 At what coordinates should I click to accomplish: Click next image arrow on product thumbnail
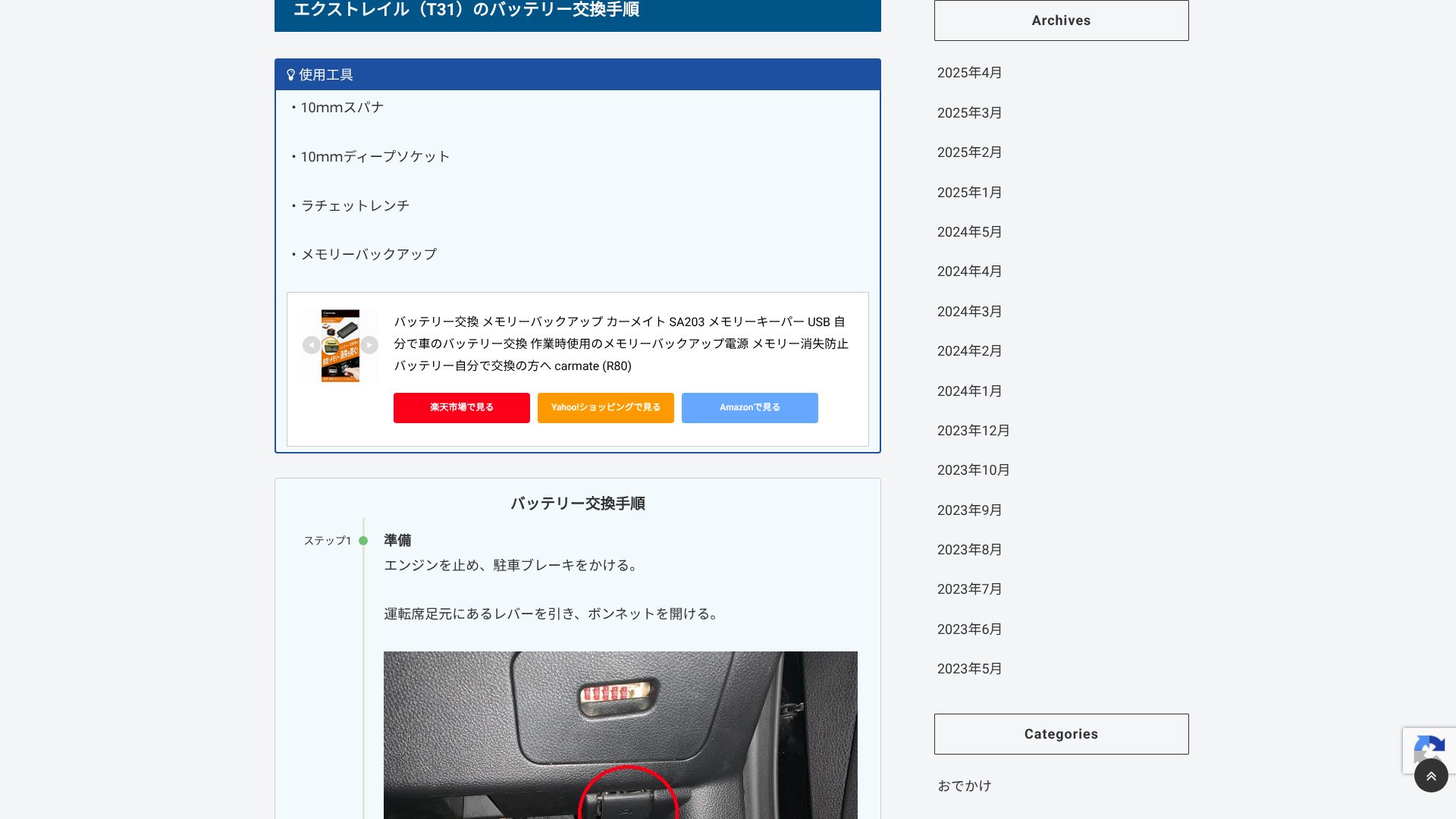[369, 345]
